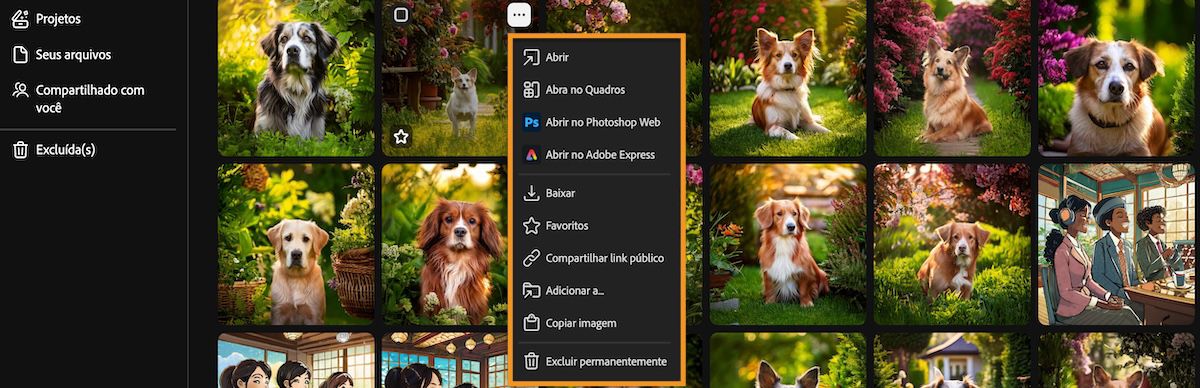1200x388 pixels.
Task: Click the permanent delete trash icon
Action: pos(532,361)
